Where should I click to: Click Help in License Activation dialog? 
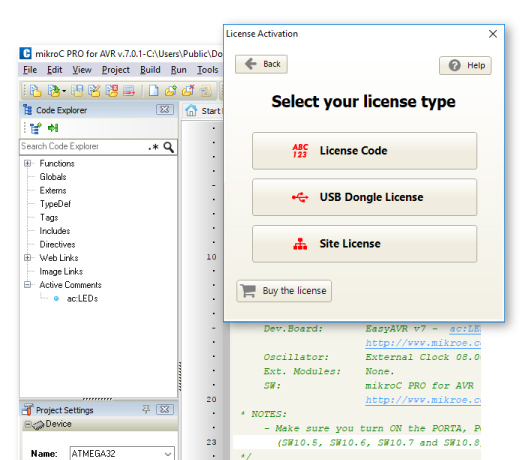point(465,65)
